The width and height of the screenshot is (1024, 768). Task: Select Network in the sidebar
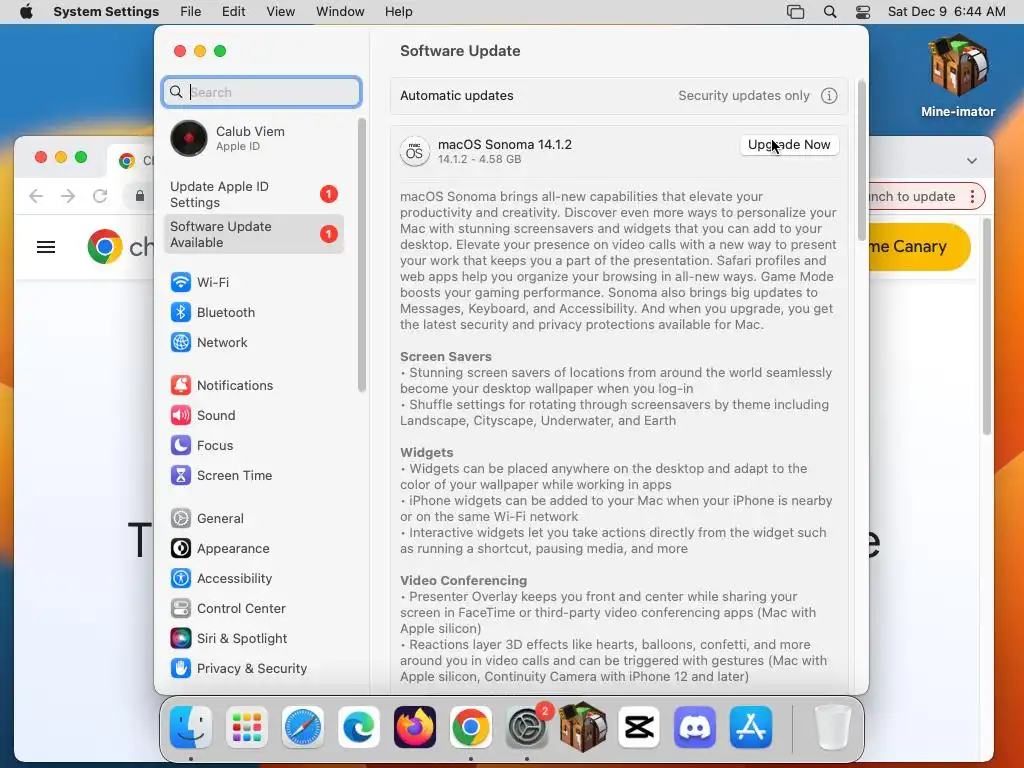click(255, 342)
